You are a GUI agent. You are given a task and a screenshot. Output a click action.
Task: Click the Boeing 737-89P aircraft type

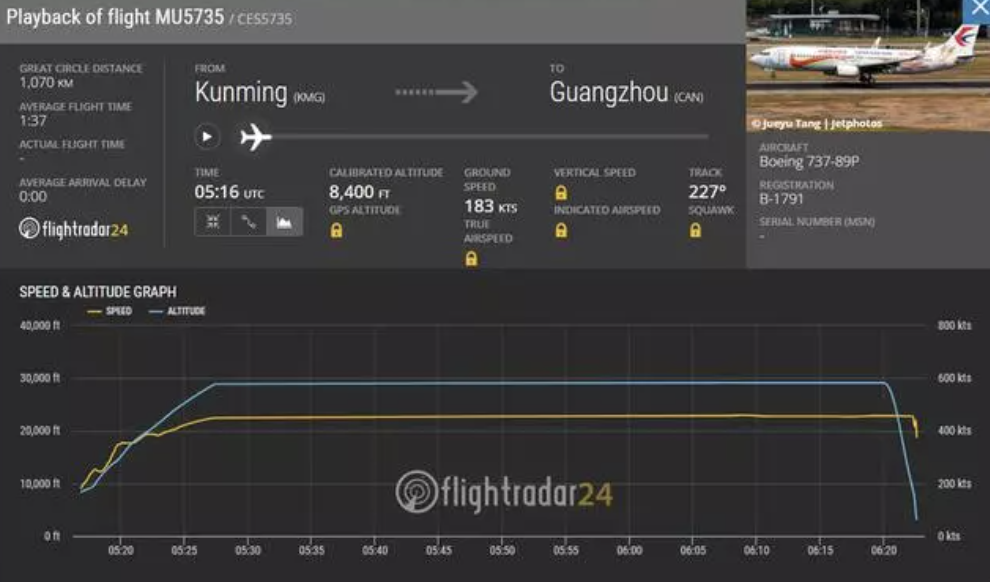809,162
